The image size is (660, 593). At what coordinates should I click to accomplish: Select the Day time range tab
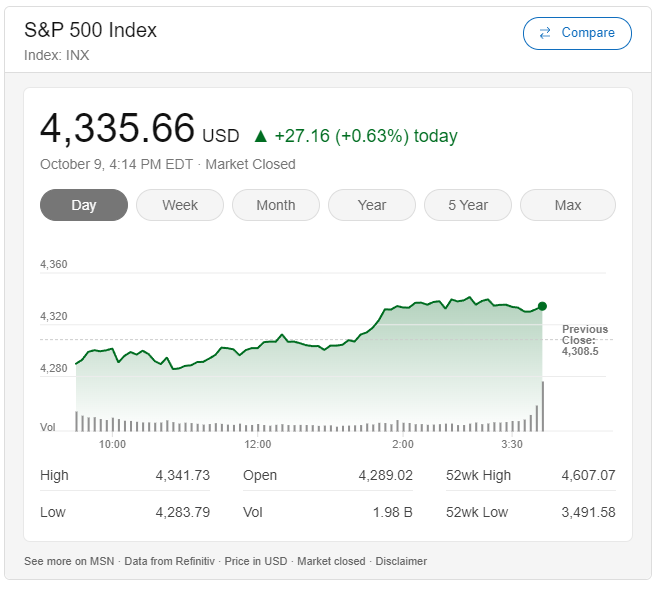tap(84, 205)
